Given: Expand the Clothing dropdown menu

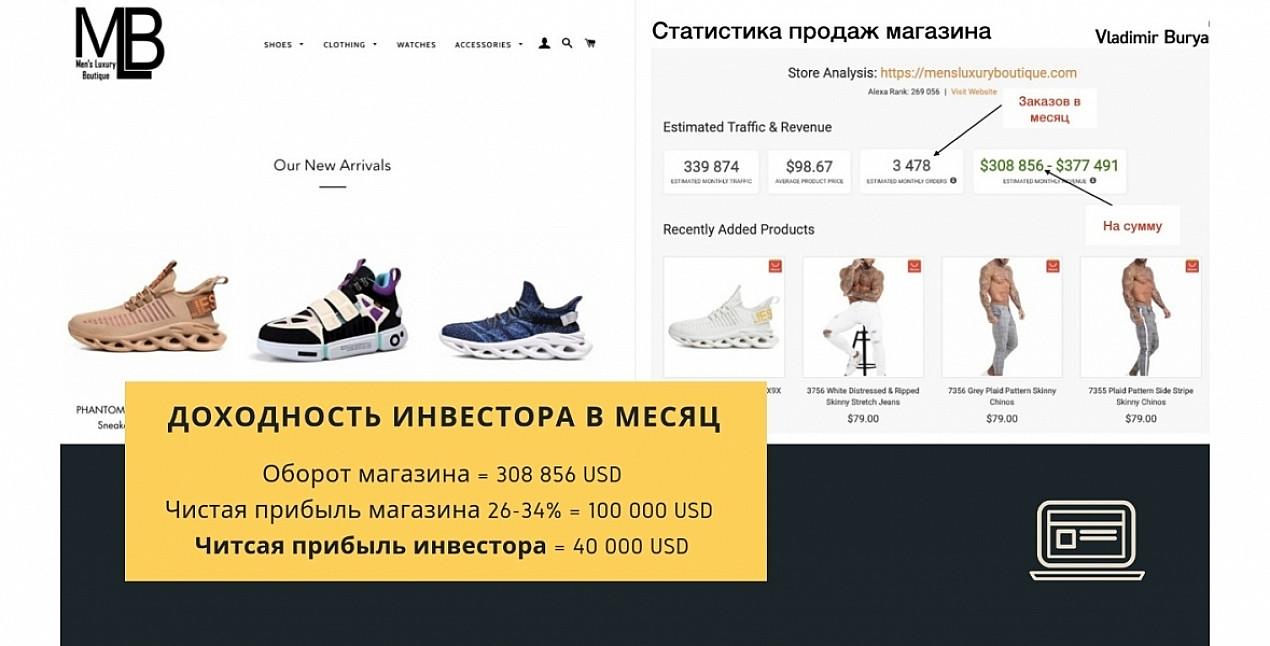Looking at the screenshot, I should click(x=350, y=45).
